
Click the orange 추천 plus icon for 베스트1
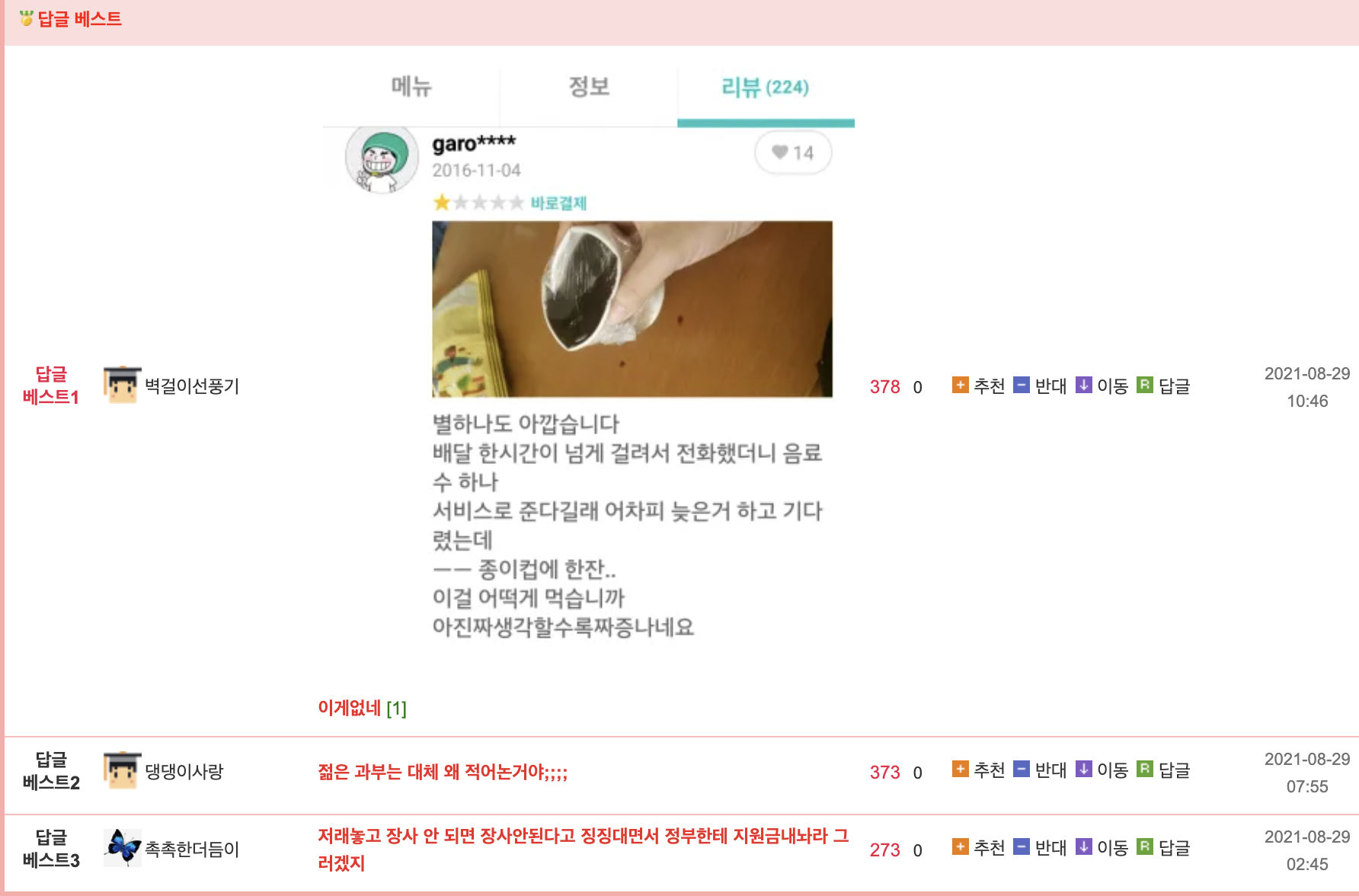click(960, 386)
